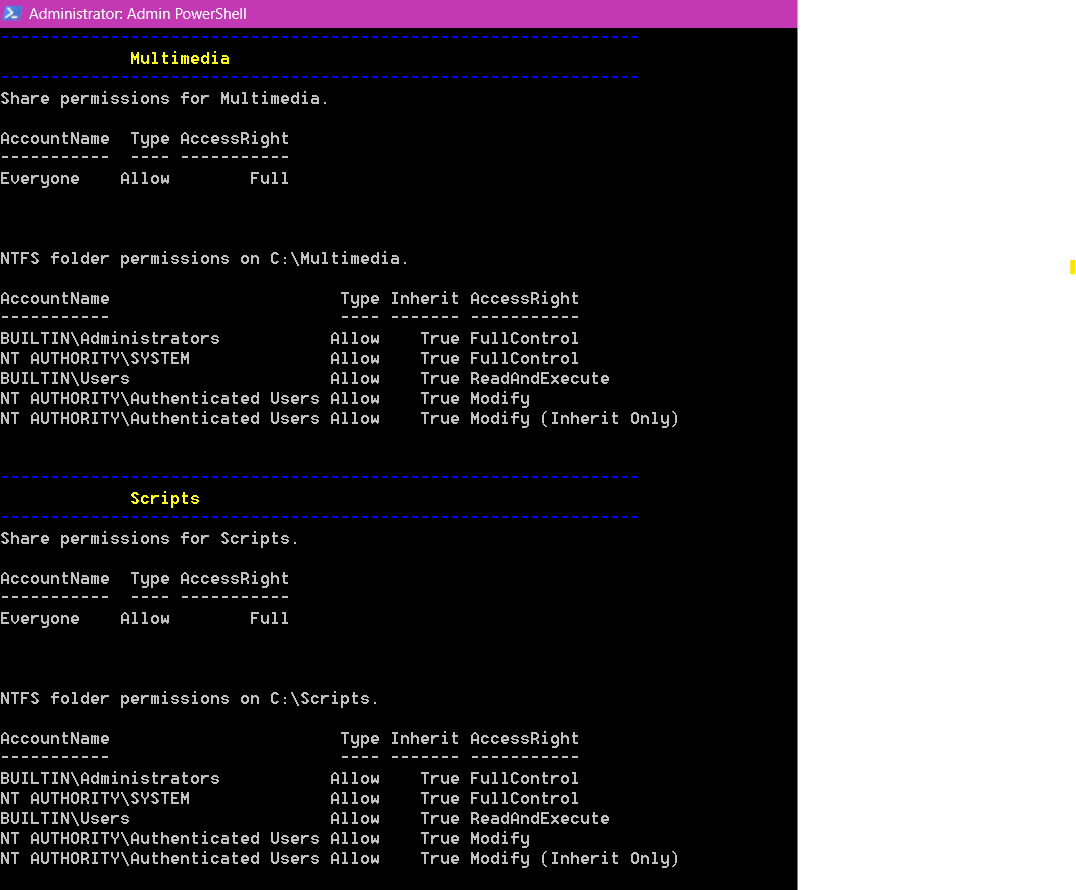Click 'Type' header in Scripts share table
Image resolution: width=1076 pixels, height=890 pixels.
pos(150,579)
